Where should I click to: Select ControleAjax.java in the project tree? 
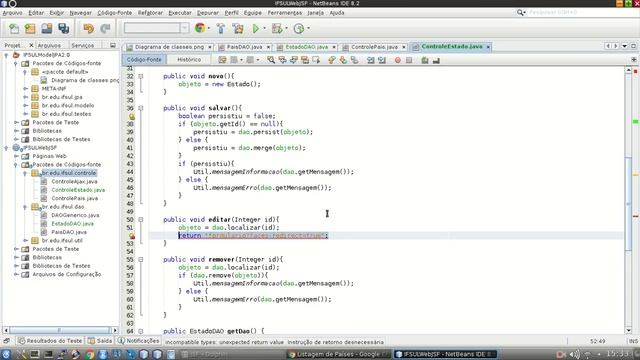pyautogui.click(x=74, y=181)
